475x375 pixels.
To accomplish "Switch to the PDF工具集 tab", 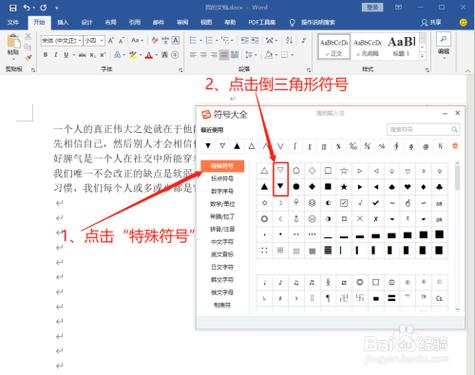I will pos(262,22).
